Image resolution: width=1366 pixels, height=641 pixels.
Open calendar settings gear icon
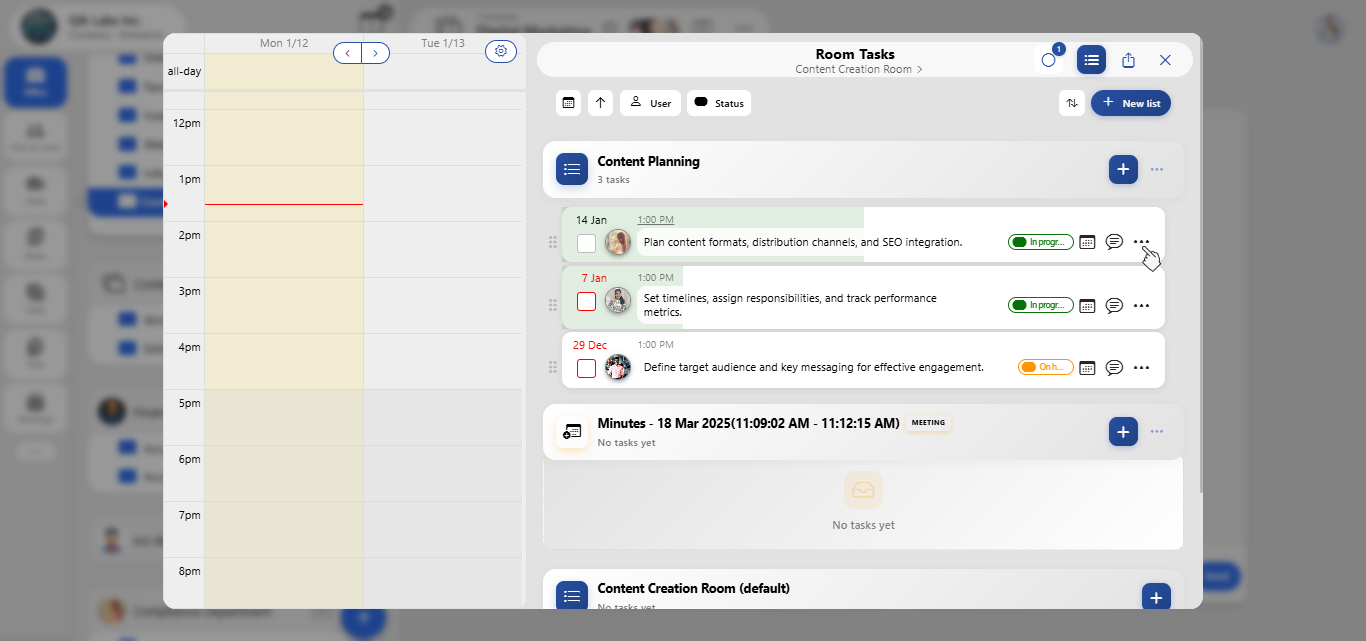click(501, 51)
